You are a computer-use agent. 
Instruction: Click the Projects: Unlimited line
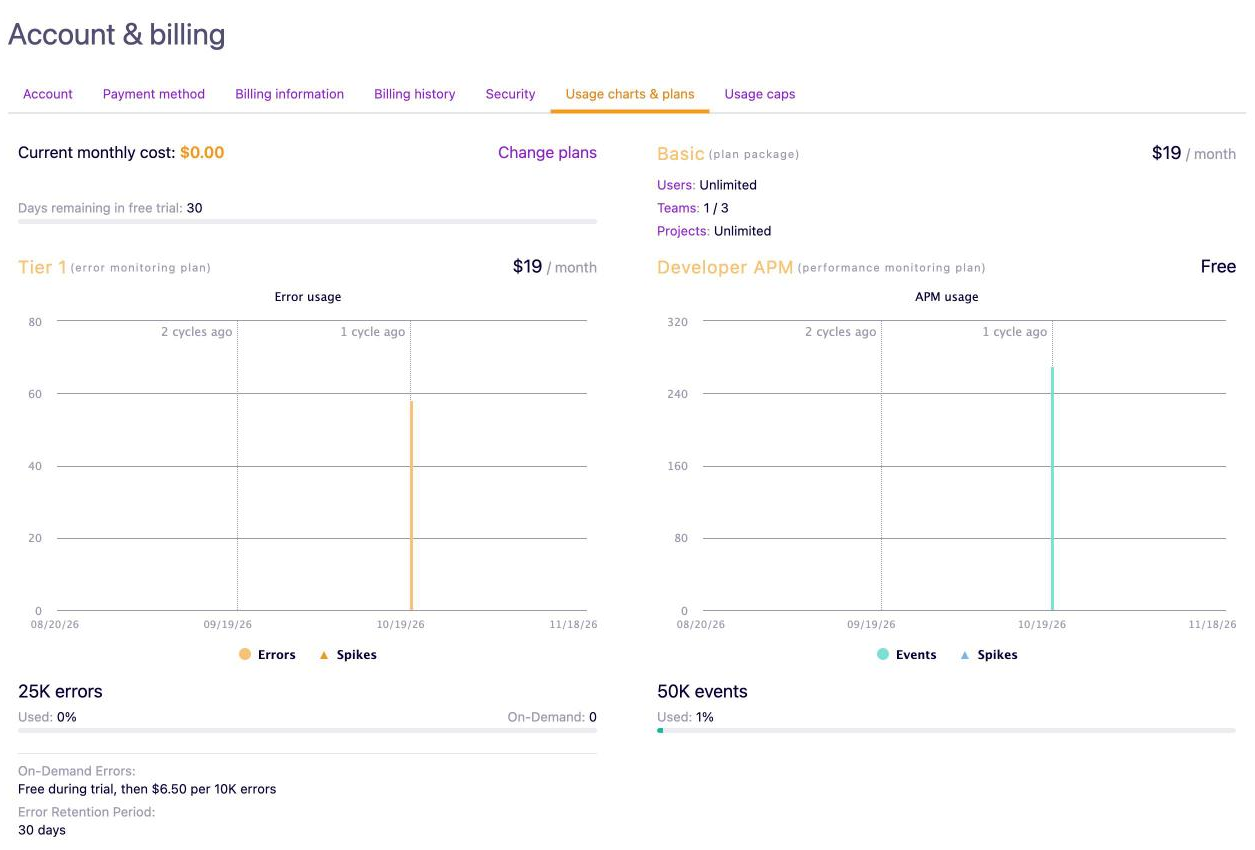tap(714, 231)
